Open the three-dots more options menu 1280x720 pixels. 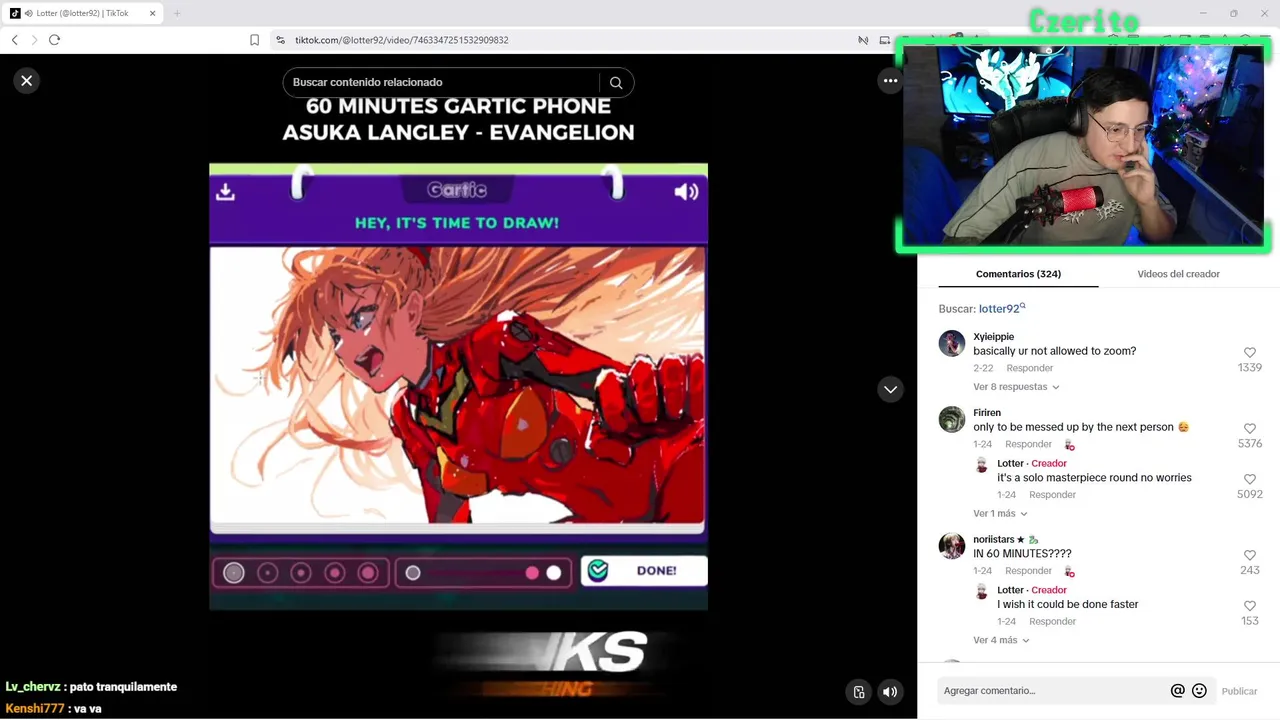tap(890, 81)
